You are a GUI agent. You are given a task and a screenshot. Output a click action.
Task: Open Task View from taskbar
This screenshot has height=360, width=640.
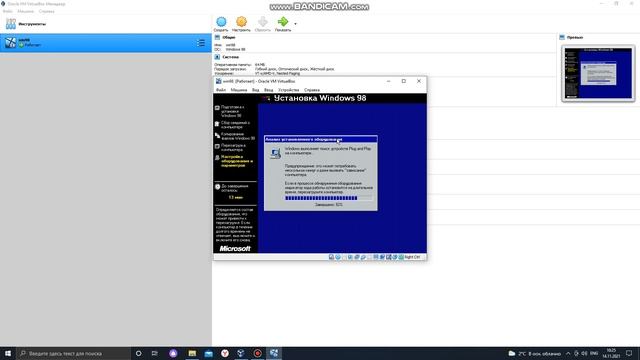point(155,353)
